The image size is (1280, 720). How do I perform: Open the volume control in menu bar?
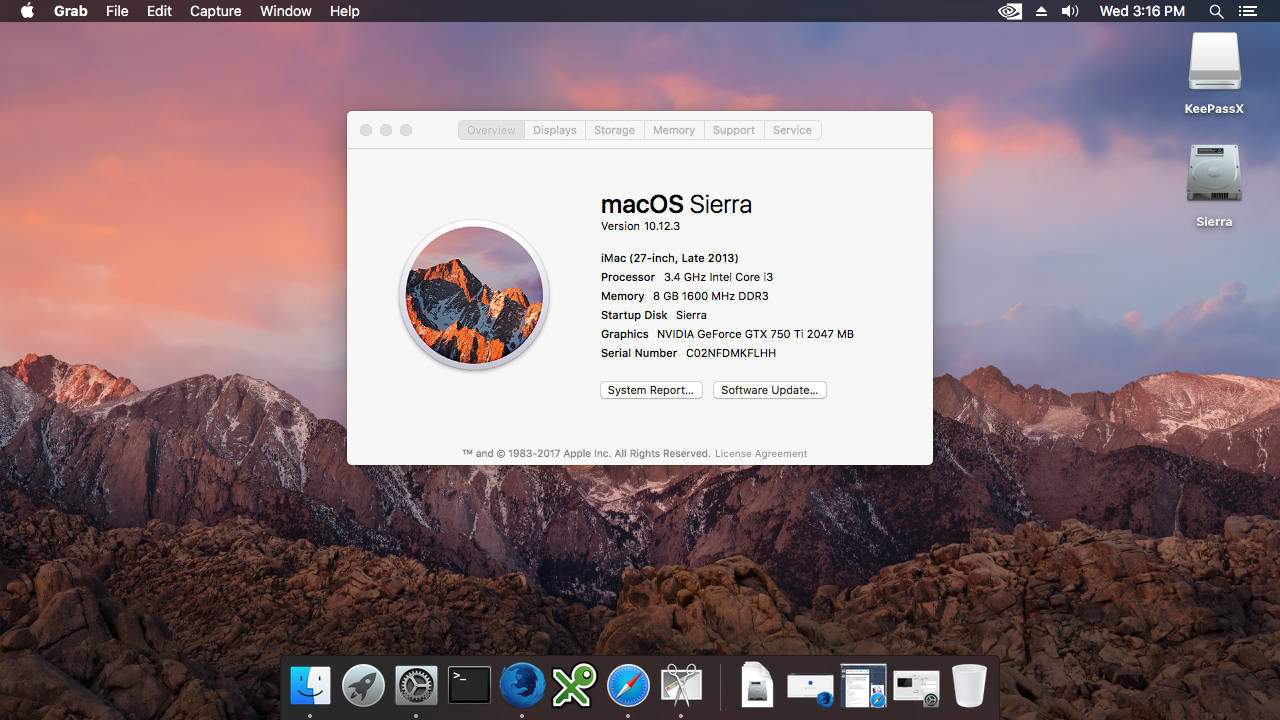(1070, 11)
